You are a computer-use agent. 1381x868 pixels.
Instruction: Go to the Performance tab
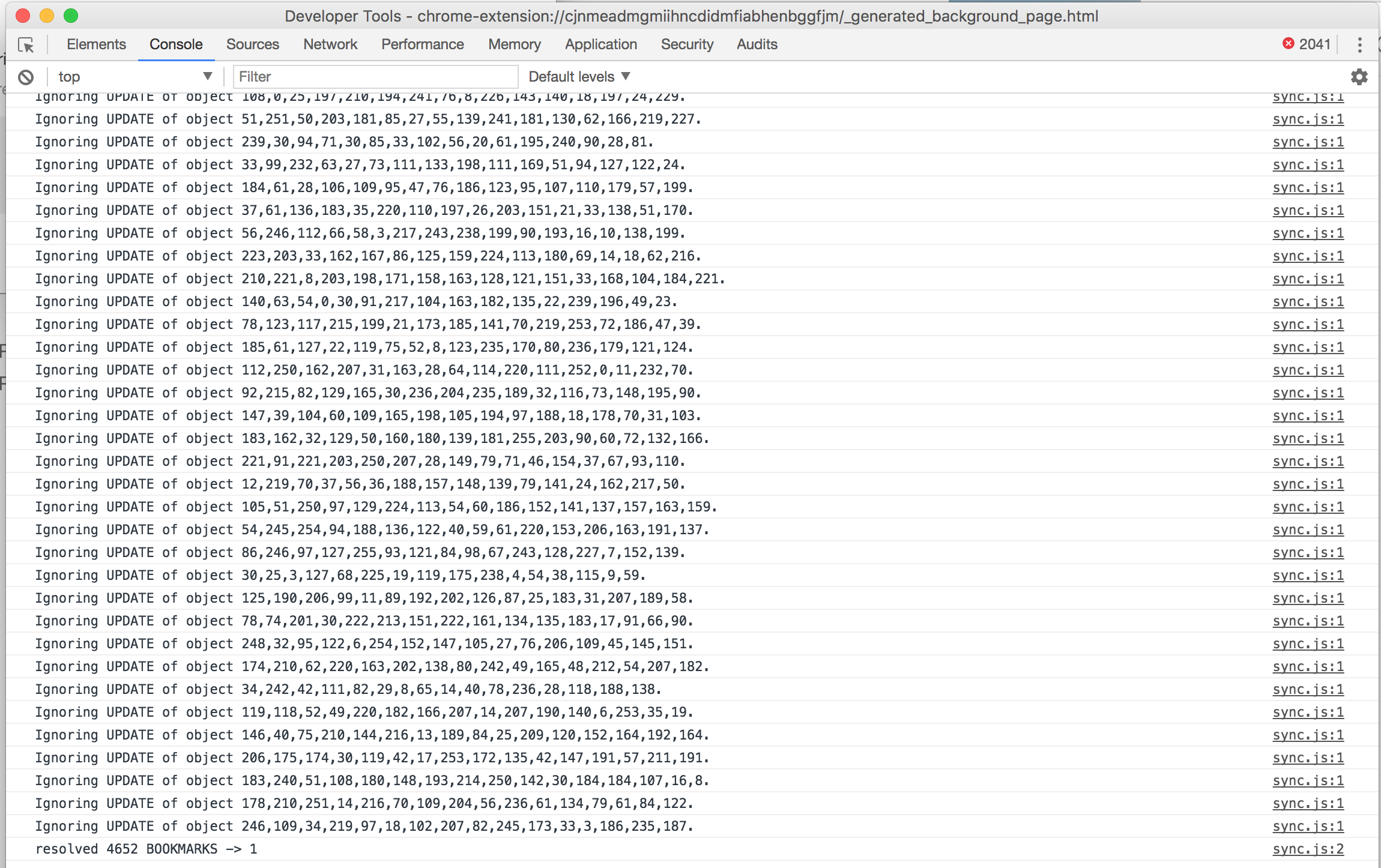tap(422, 44)
